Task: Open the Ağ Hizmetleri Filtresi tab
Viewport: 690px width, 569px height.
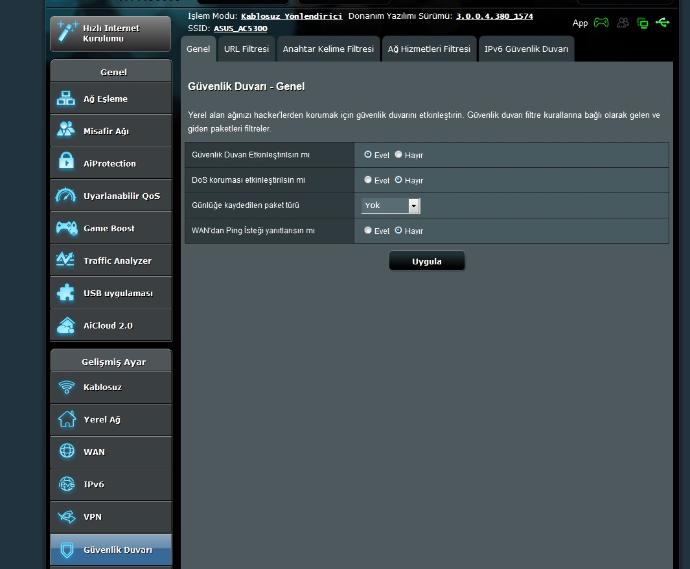Action: tap(429, 49)
